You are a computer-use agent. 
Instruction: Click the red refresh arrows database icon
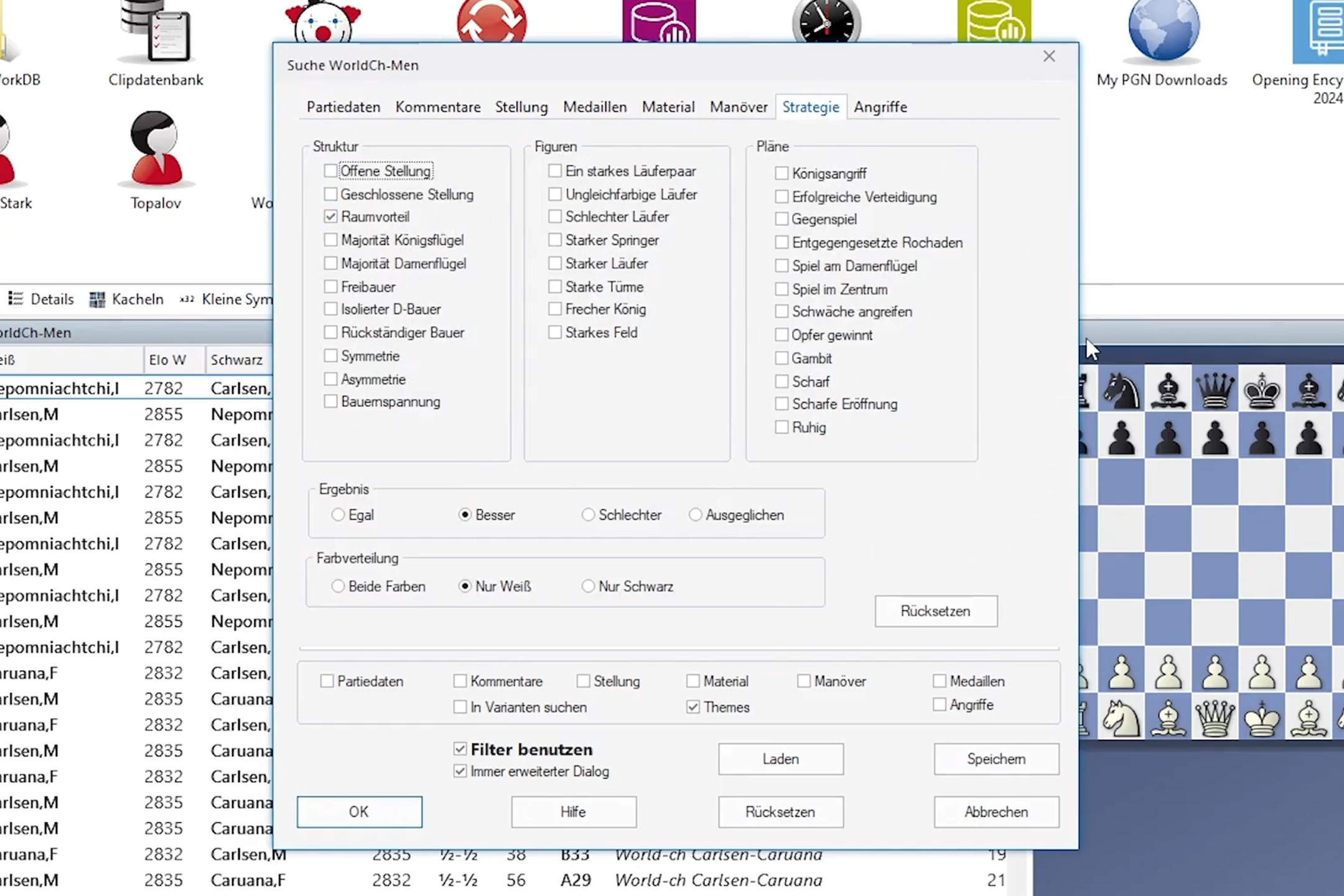pyautogui.click(x=492, y=21)
